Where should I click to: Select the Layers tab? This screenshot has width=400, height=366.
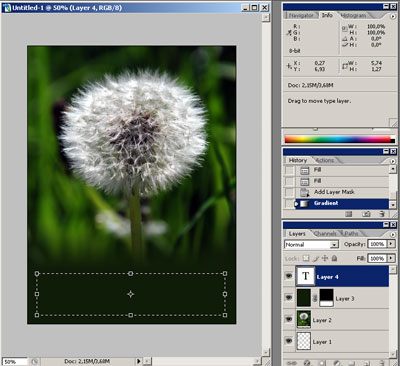pos(297,234)
